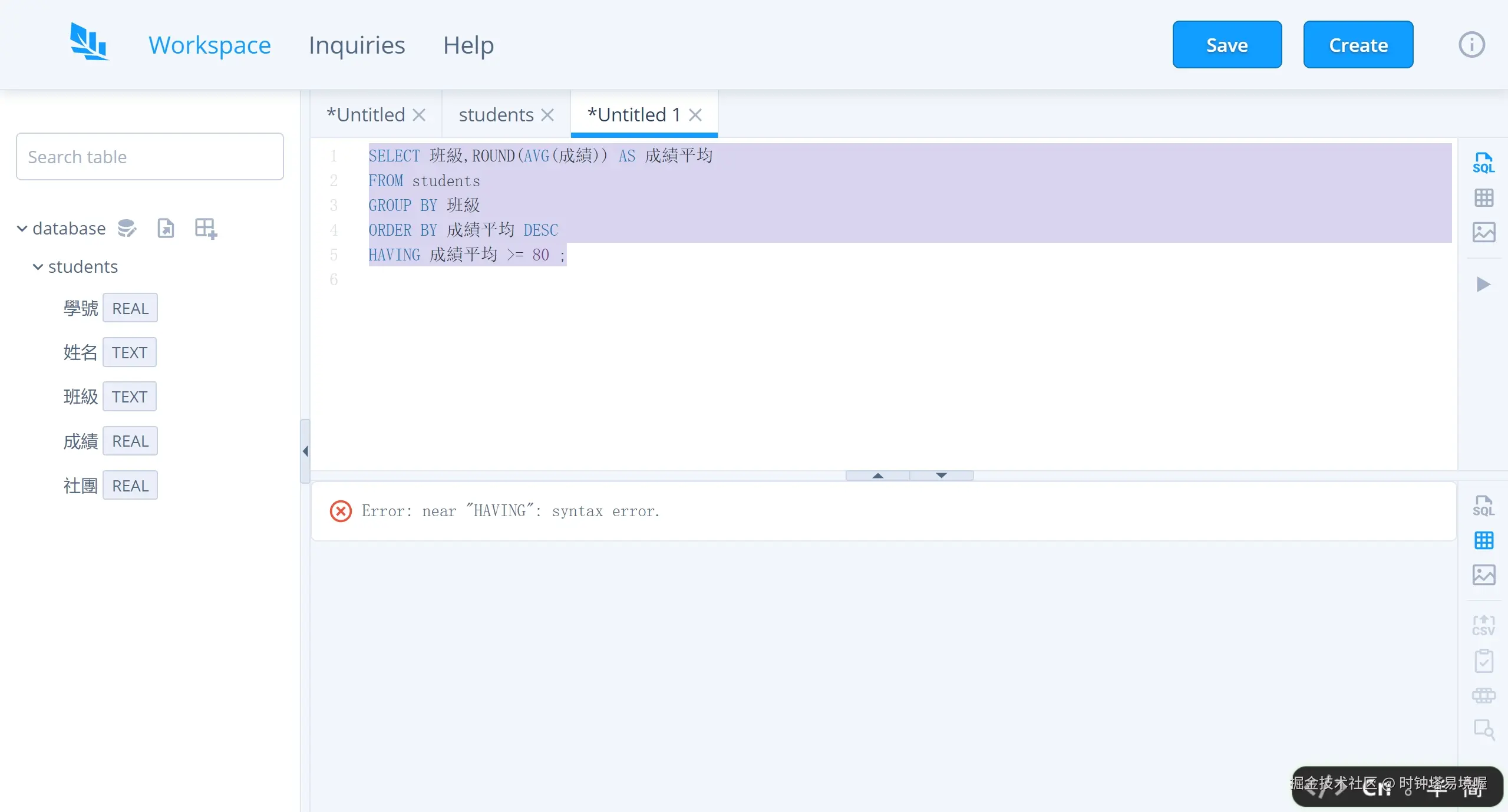Open the app info icon top right
Image resolution: width=1508 pixels, height=812 pixels.
(x=1471, y=44)
